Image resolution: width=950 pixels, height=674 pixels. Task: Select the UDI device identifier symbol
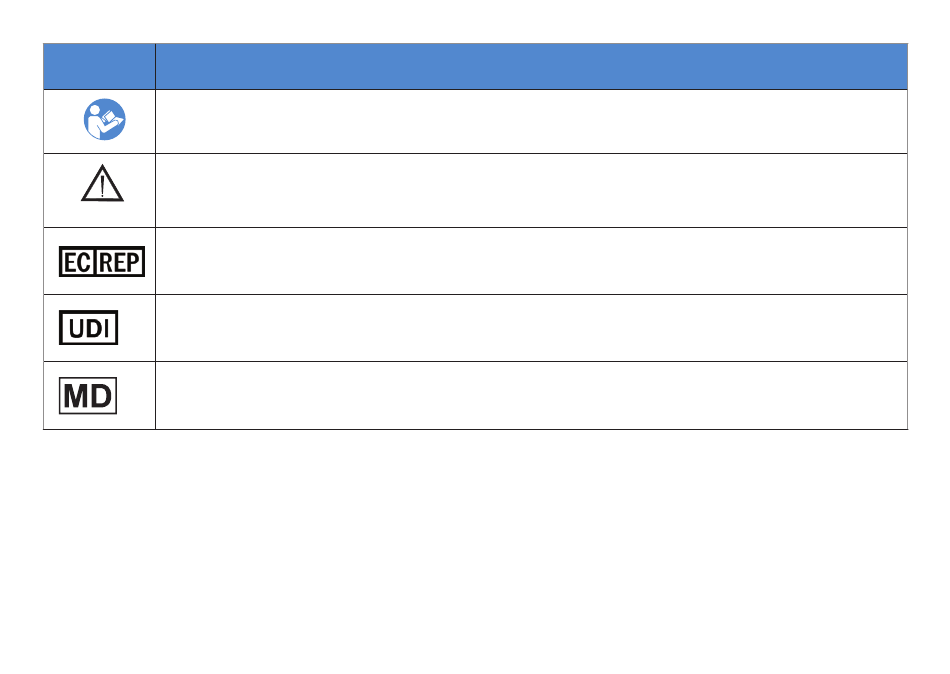[88, 327]
